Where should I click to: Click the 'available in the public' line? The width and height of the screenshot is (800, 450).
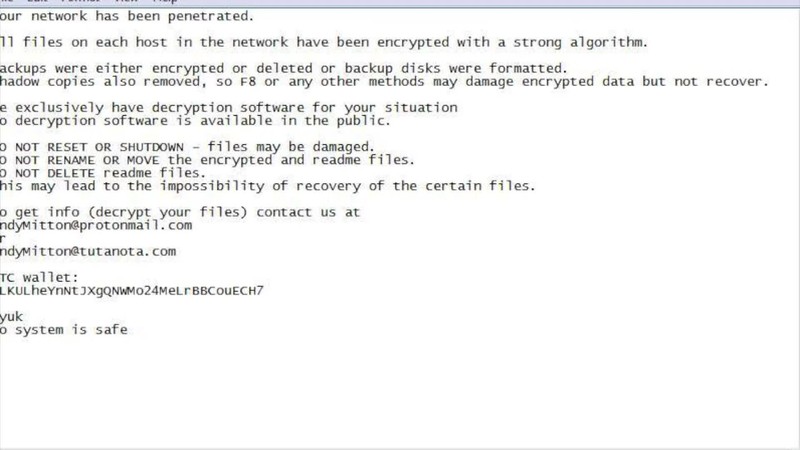click(195, 121)
